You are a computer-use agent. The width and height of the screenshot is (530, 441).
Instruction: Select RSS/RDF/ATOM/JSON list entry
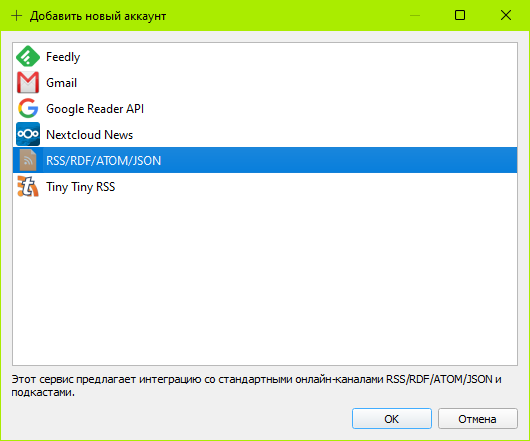pos(265,160)
